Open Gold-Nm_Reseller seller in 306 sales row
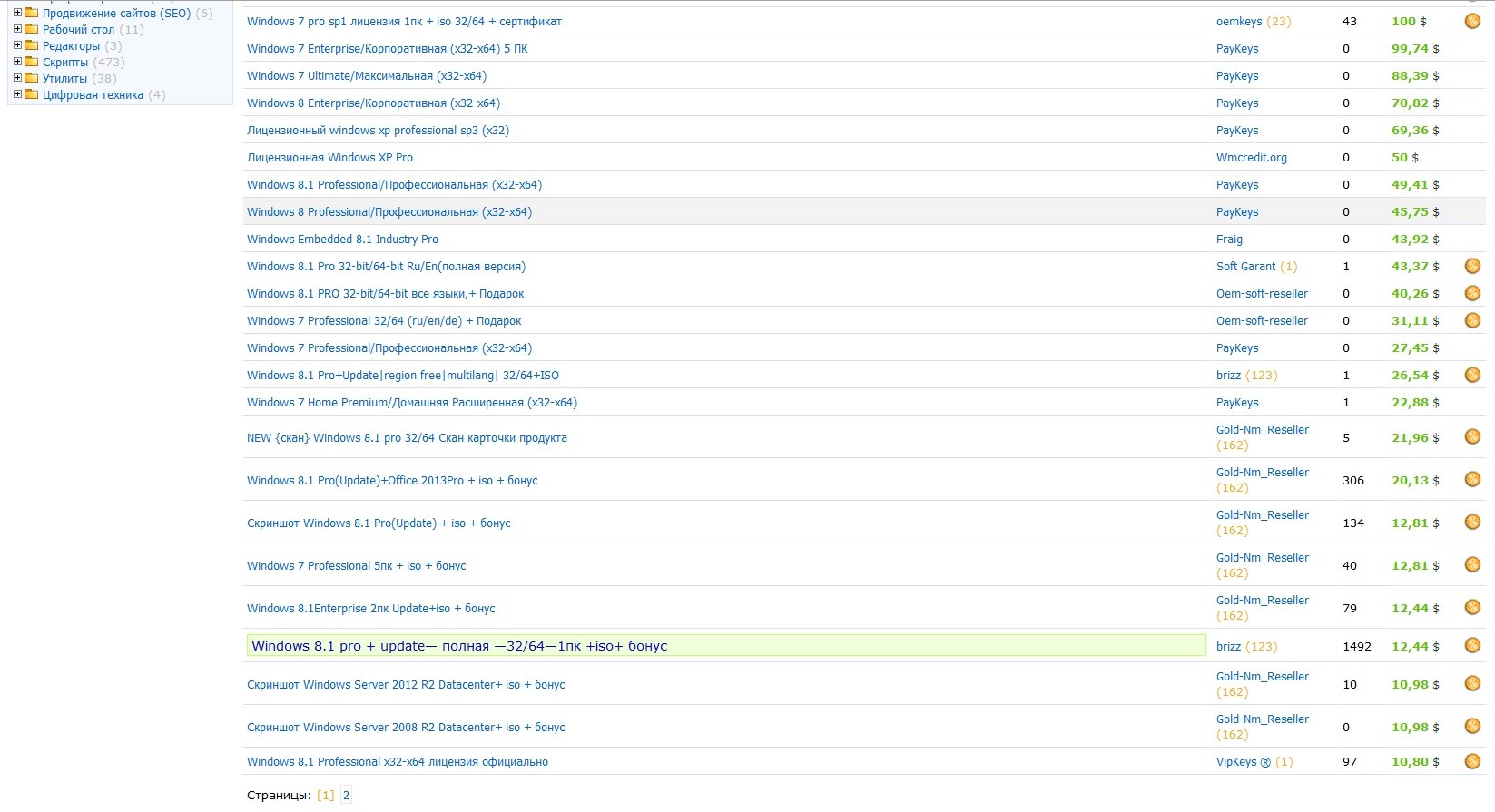Screen dimensions: 1495x812 pyautogui.click(x=1263, y=472)
